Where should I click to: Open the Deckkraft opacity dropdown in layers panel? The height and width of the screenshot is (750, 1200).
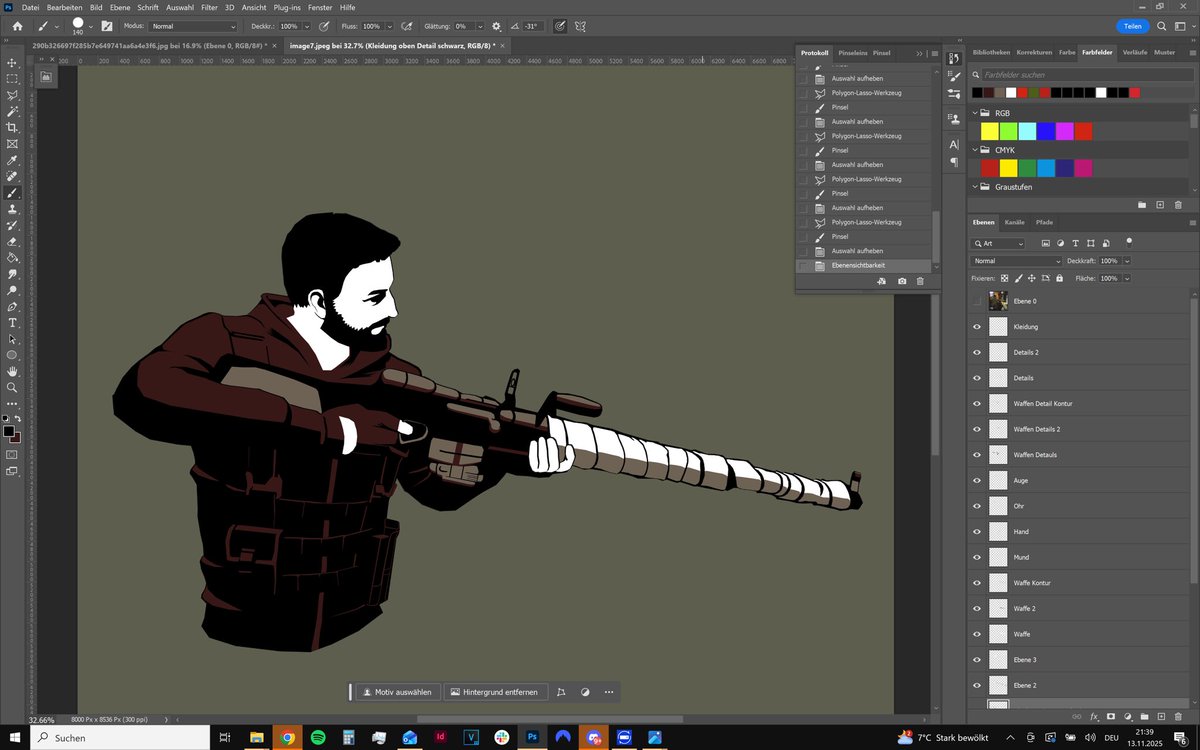[1127, 261]
